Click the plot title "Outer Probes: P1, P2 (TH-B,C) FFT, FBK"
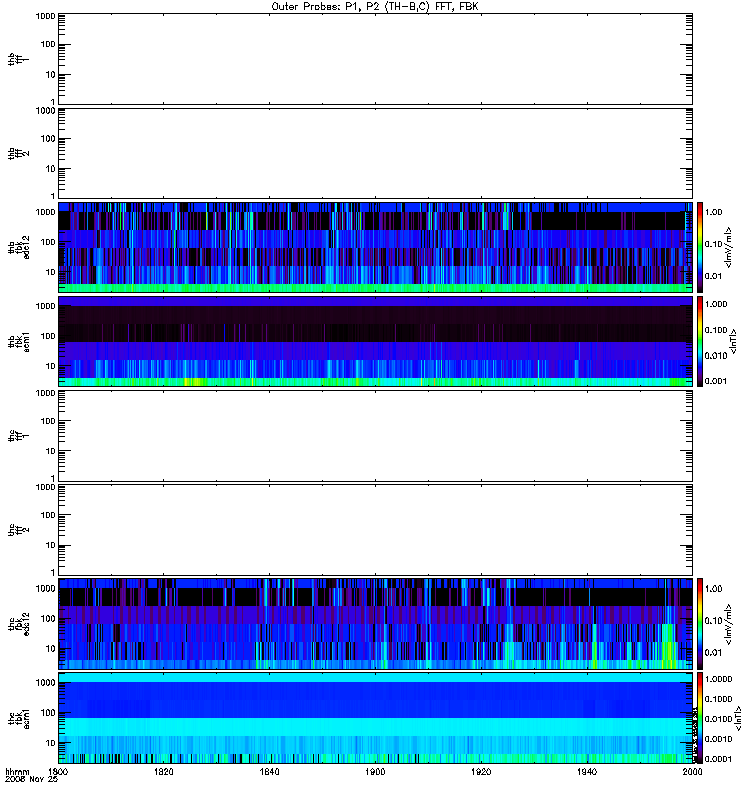This screenshot has height=800, width=750. [x=375, y=7]
